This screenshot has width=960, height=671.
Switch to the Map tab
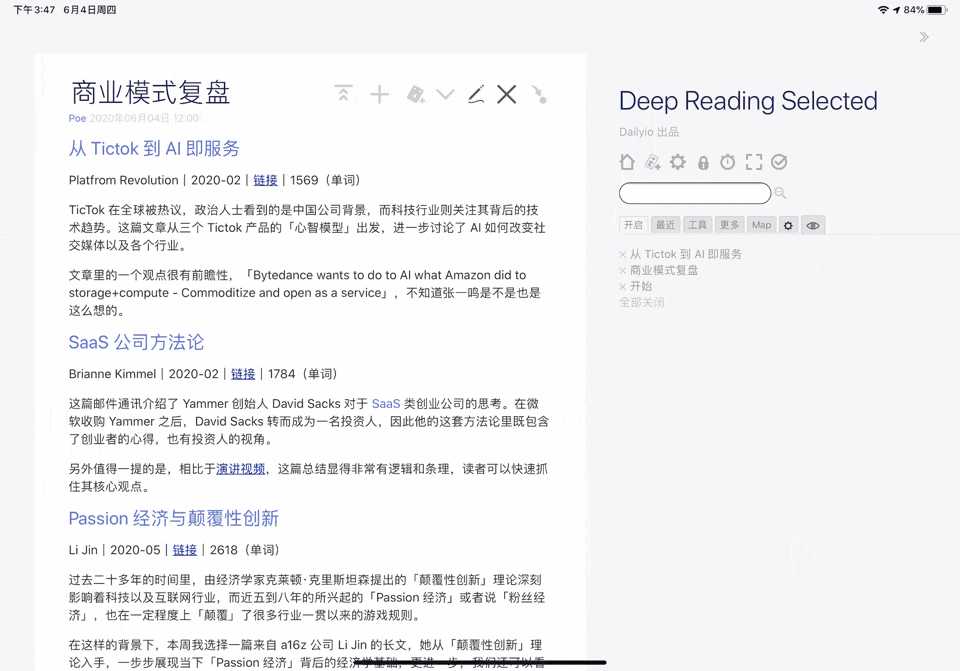tap(761, 225)
